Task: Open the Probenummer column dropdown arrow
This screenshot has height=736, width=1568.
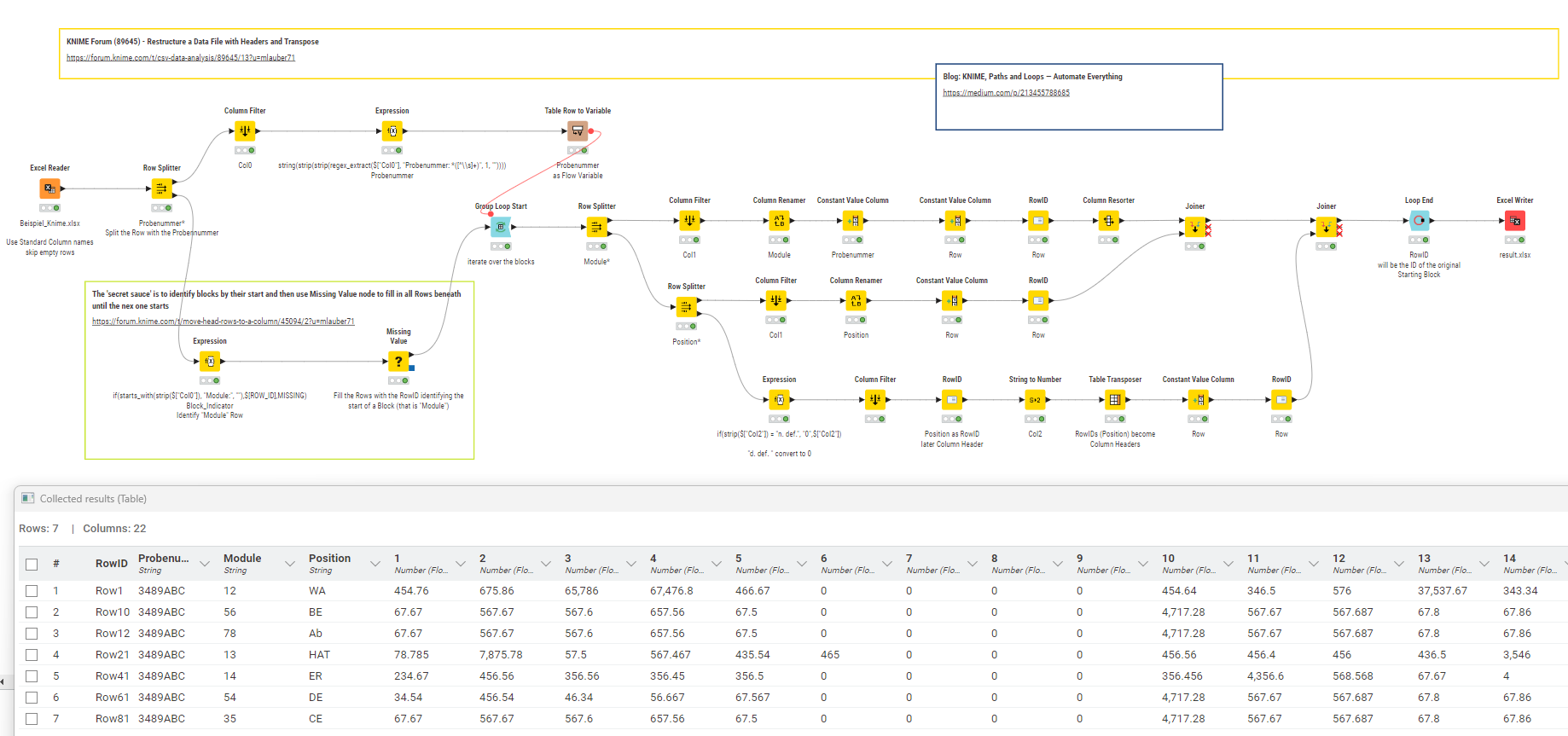Action: pyautogui.click(x=205, y=564)
